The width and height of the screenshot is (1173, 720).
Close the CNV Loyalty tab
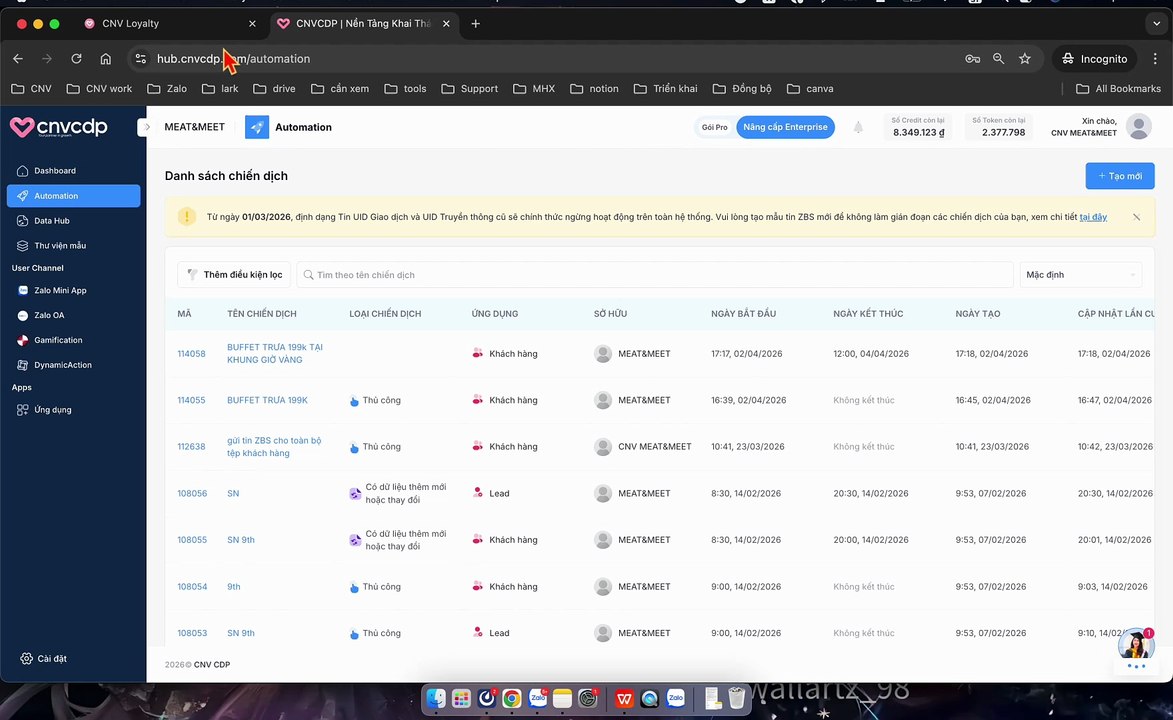[x=252, y=23]
